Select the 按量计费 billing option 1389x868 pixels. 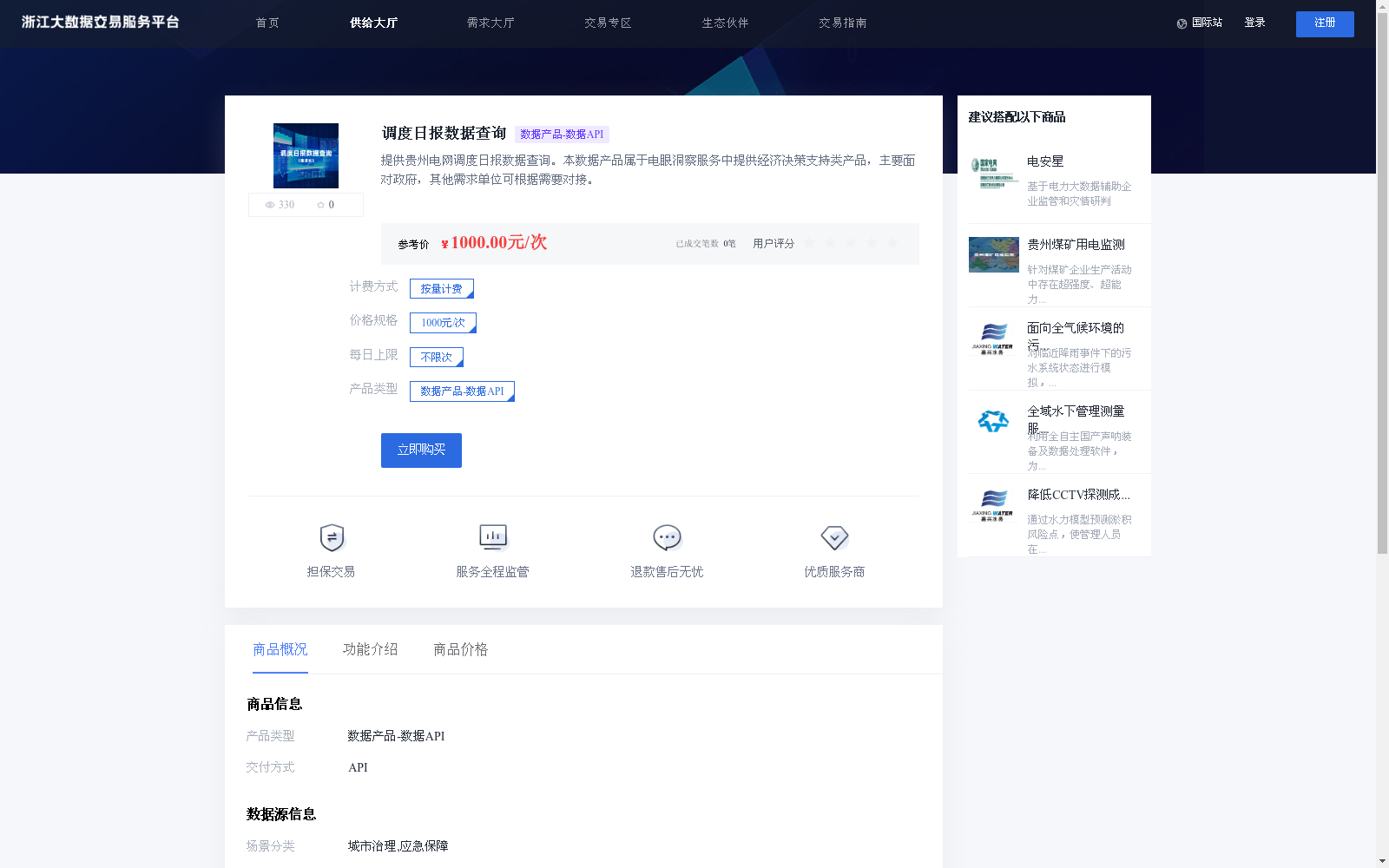[442, 288]
